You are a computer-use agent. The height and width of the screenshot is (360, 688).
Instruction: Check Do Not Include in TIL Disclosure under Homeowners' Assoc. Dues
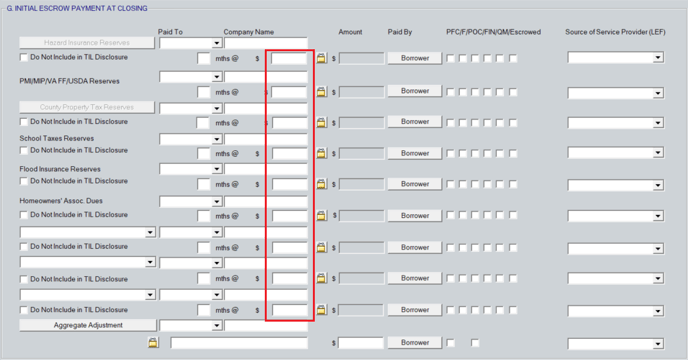pyautogui.click(x=24, y=215)
